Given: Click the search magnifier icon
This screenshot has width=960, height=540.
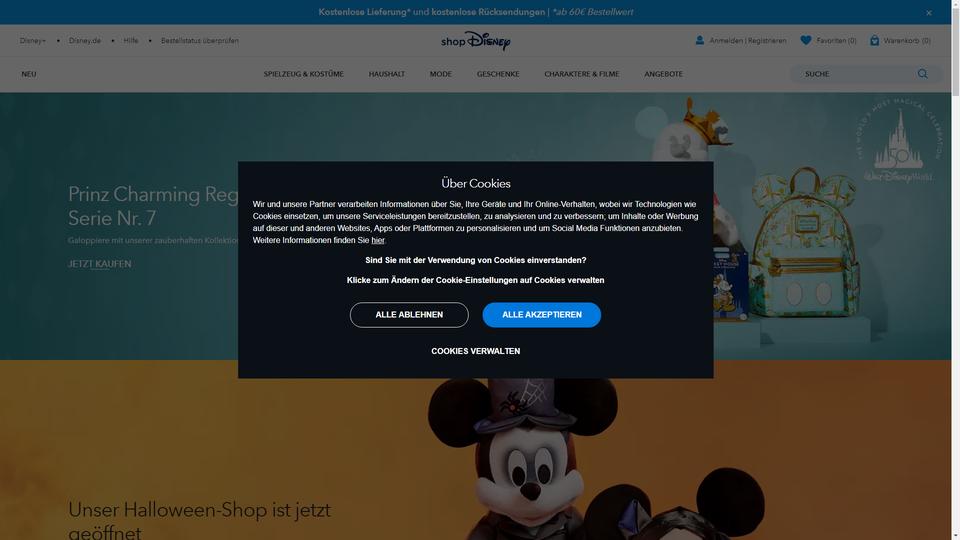Looking at the screenshot, I should point(923,73).
